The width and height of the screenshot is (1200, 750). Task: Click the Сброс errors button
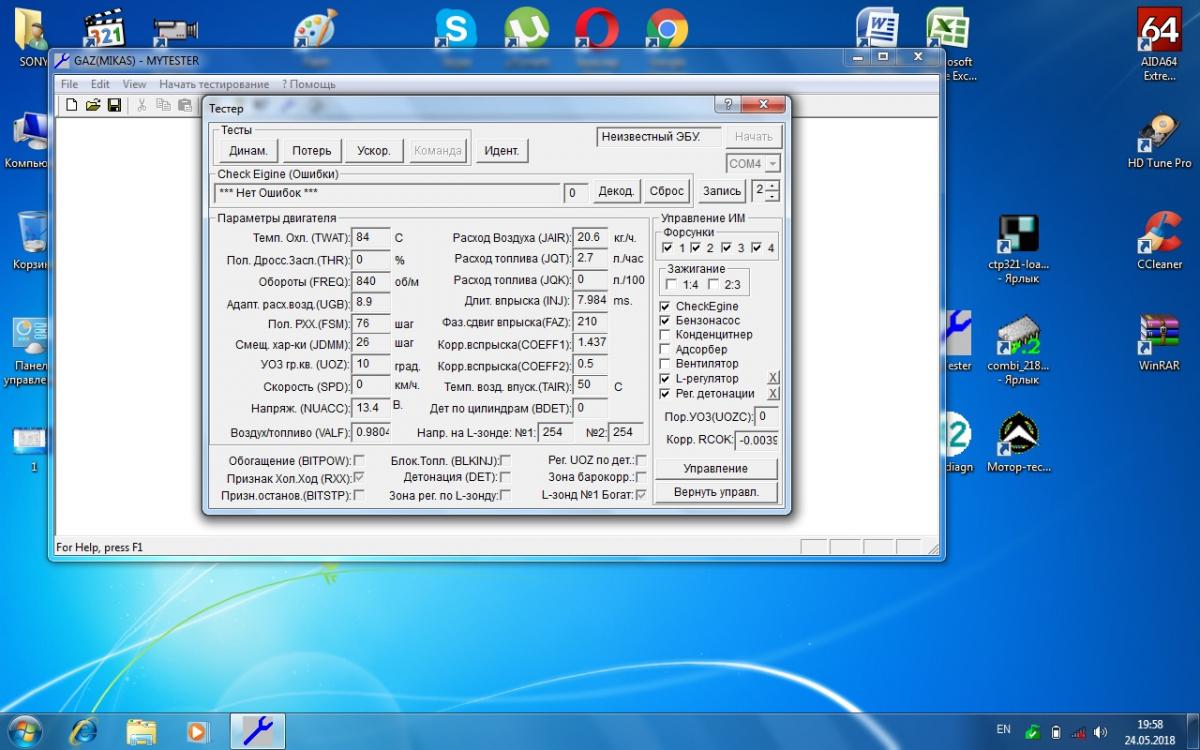[667, 191]
